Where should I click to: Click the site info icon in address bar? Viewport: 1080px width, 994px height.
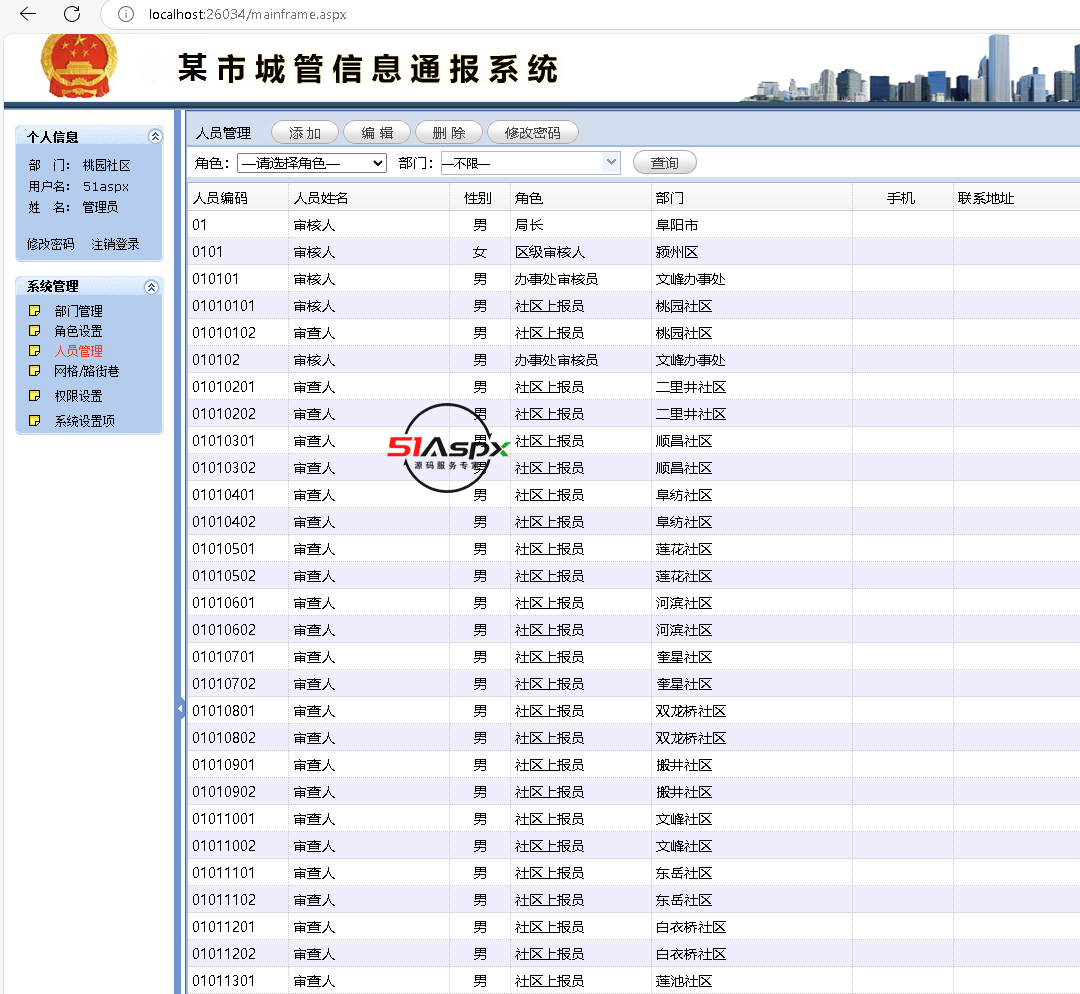coord(125,14)
